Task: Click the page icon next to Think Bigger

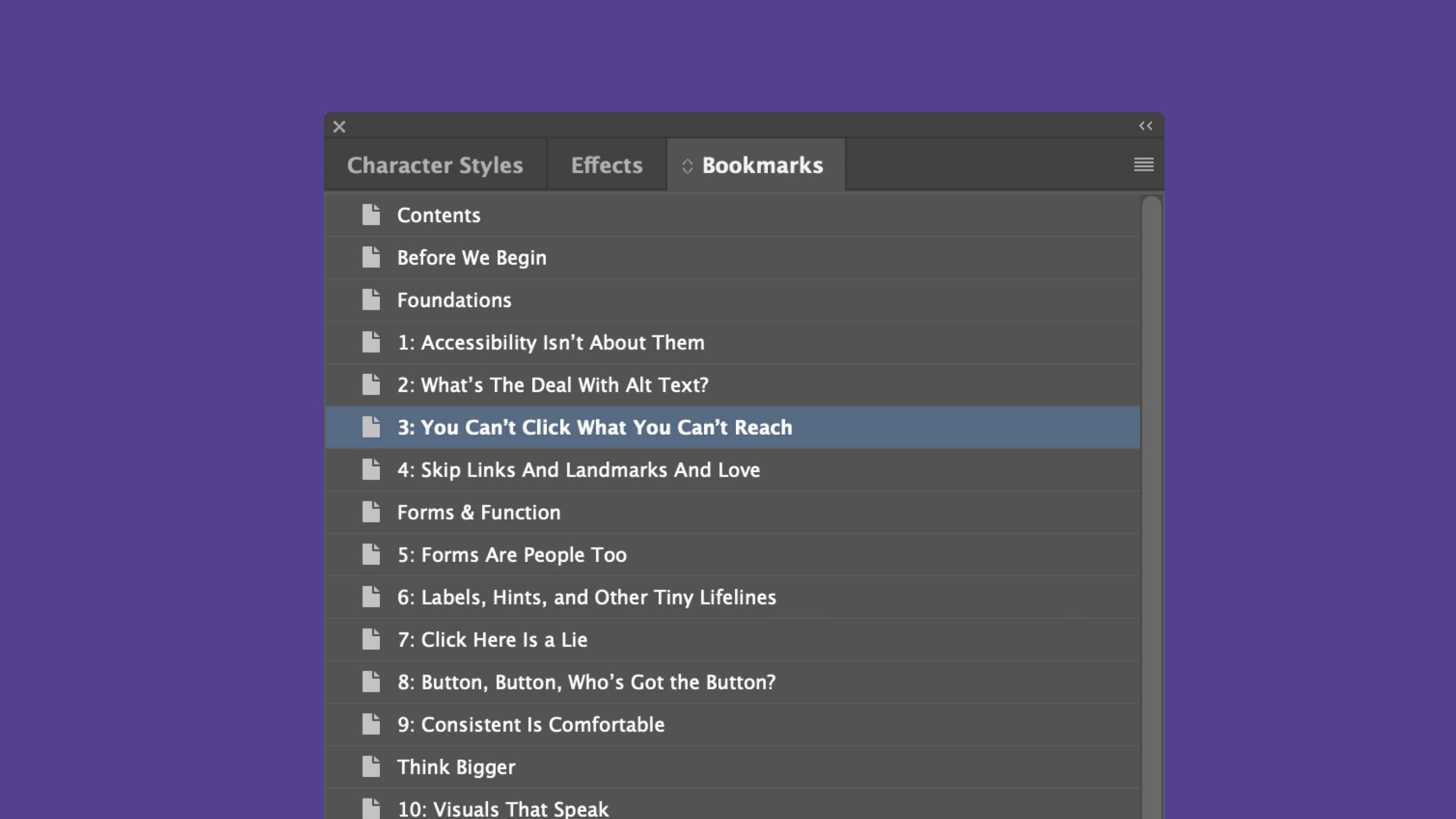Action: tap(371, 767)
